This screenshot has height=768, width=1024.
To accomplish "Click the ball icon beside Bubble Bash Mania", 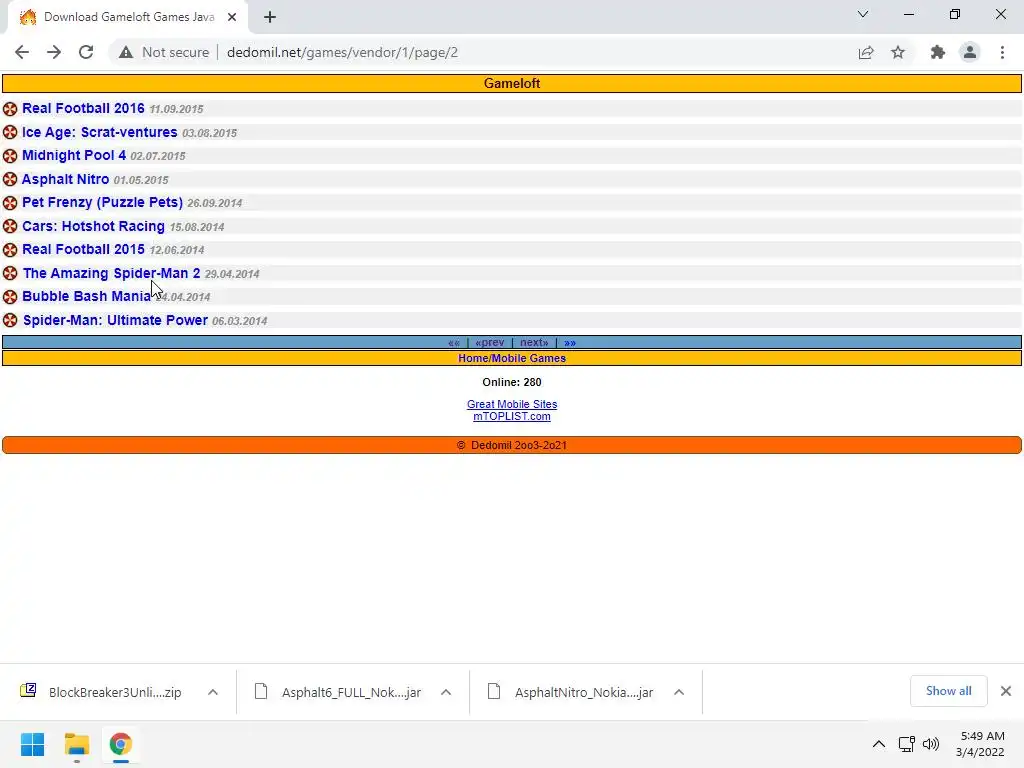I will (x=10, y=296).
